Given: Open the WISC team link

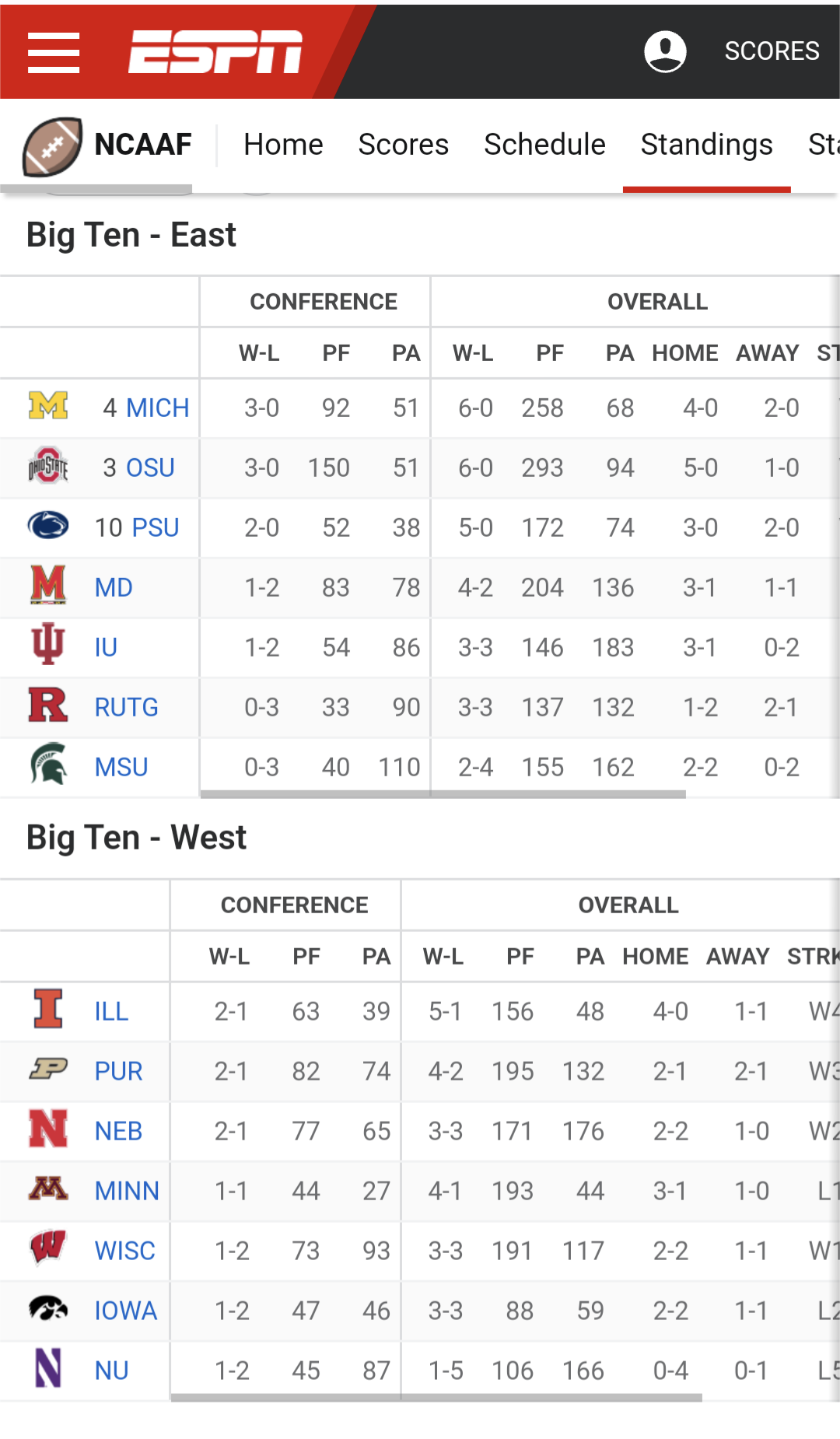Looking at the screenshot, I should pyautogui.click(x=124, y=1251).
